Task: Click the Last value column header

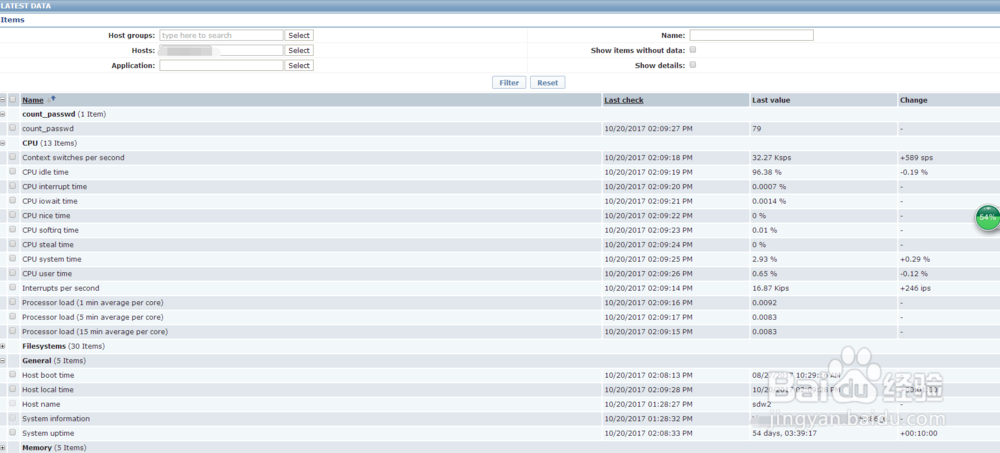Action: 771,100
